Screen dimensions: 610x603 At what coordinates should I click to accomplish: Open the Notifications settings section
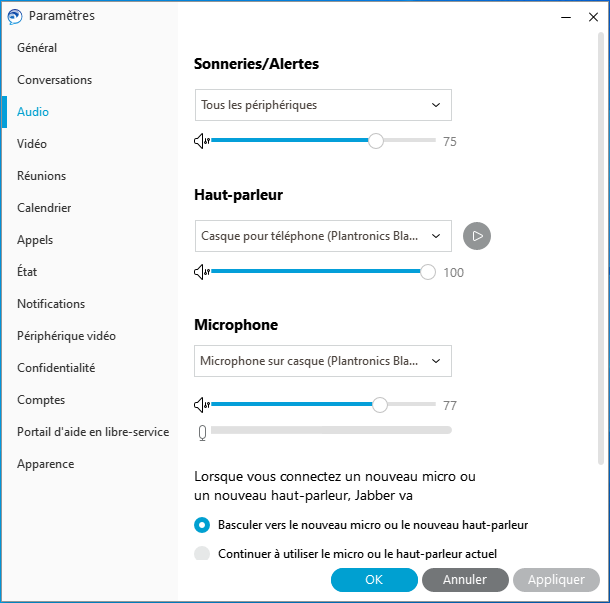click(x=51, y=304)
